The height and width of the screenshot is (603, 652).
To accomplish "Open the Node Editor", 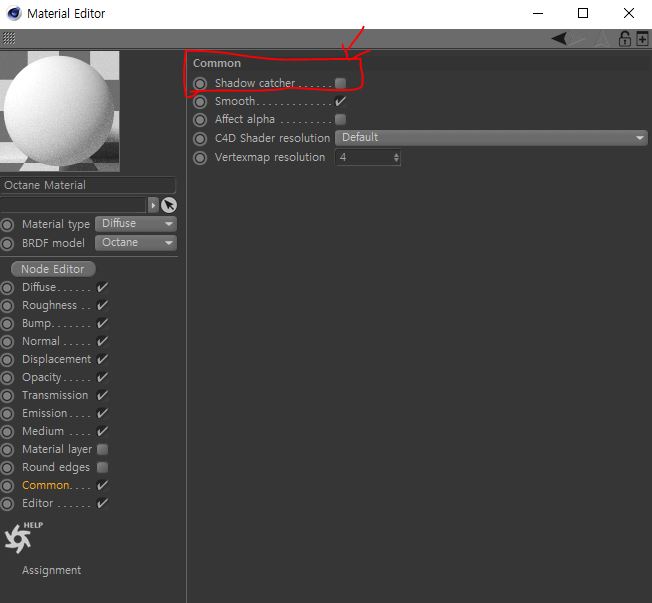I will [53, 269].
